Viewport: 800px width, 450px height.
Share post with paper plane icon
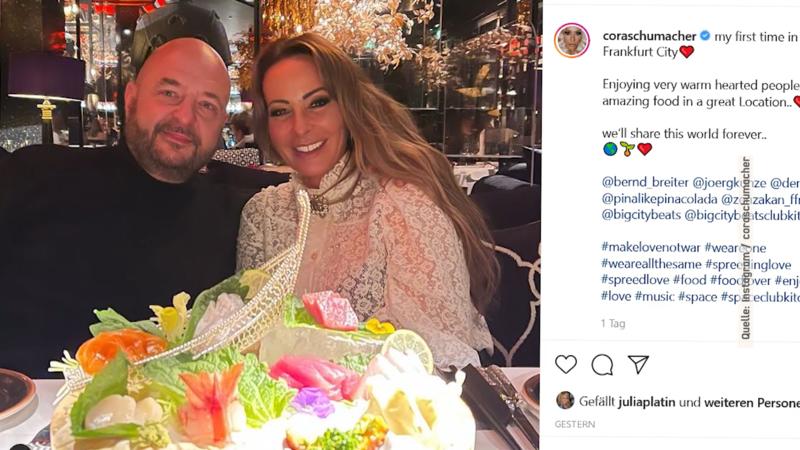tap(638, 364)
